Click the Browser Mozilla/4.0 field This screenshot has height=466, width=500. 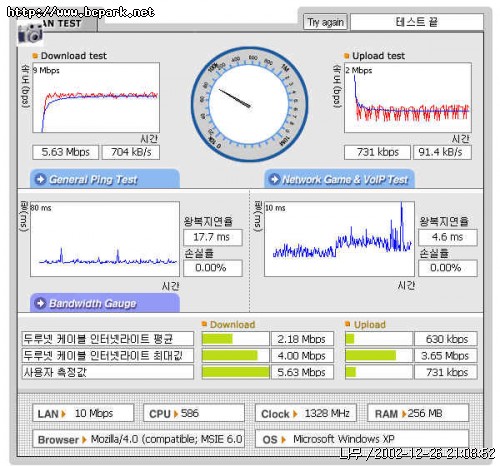click(138, 439)
